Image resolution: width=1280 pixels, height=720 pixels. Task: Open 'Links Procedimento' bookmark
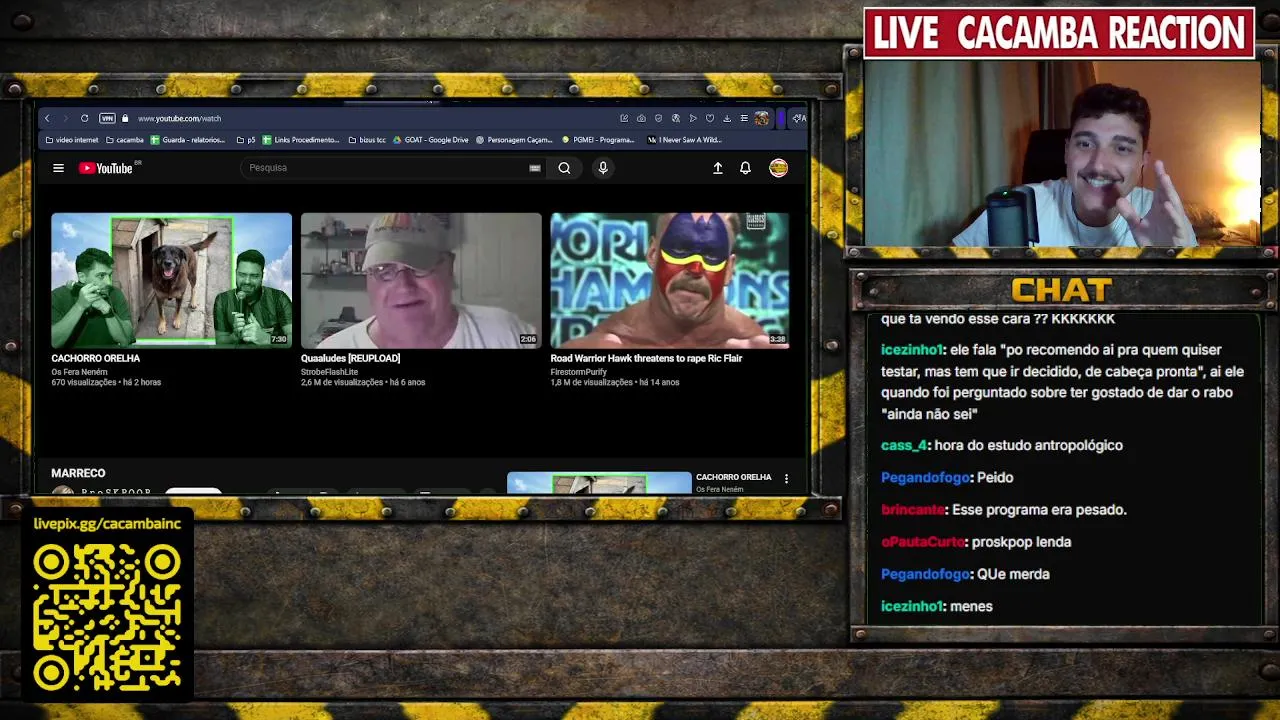tap(301, 140)
